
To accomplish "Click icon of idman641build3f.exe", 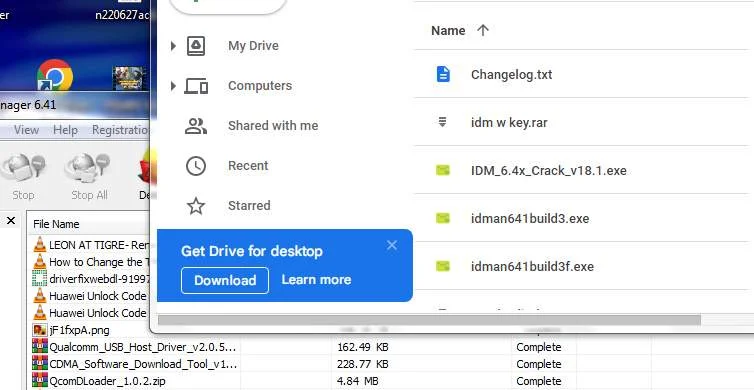I will click(x=442, y=266).
